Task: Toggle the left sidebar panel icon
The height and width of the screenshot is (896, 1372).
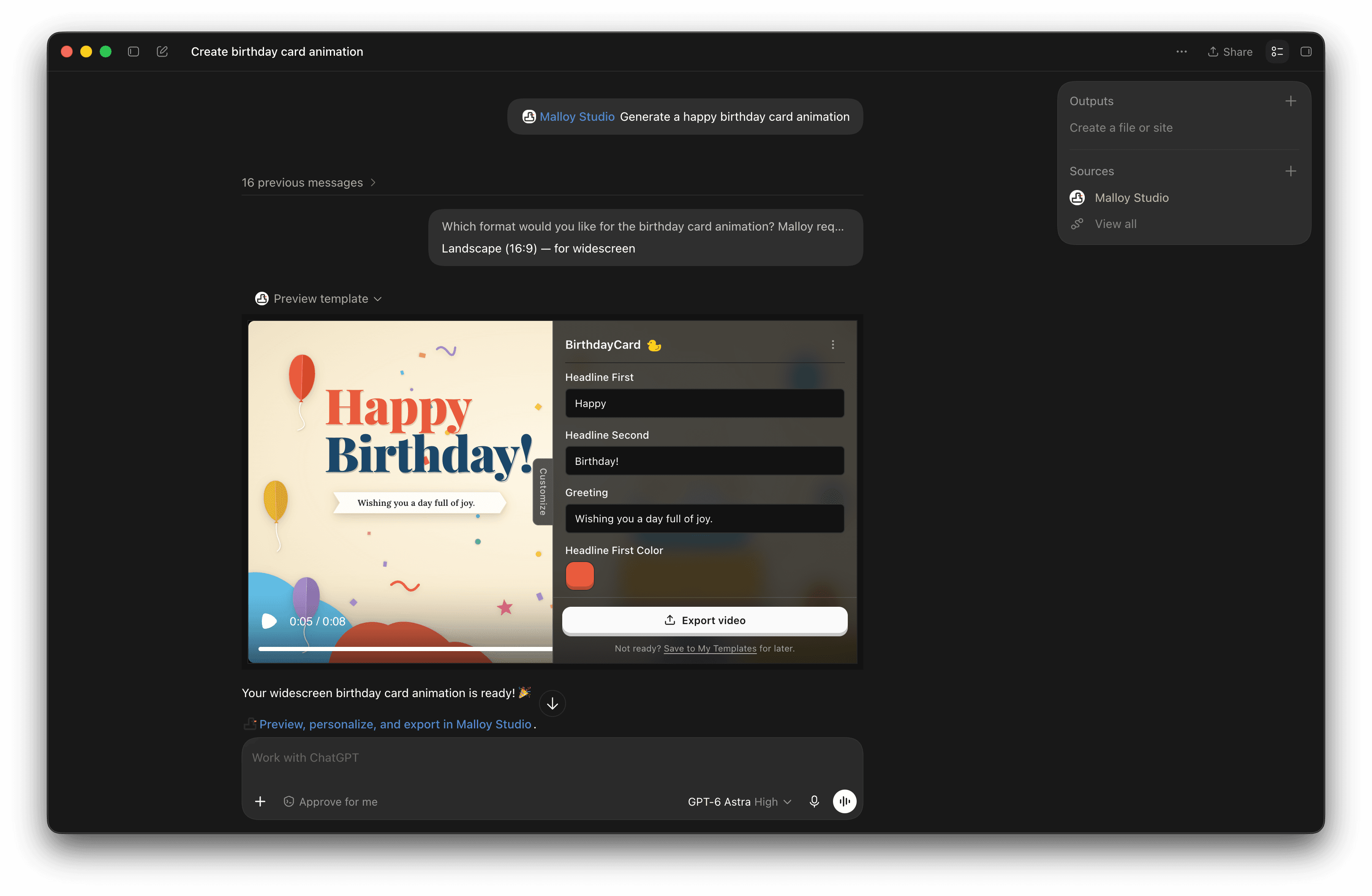Action: 133,51
